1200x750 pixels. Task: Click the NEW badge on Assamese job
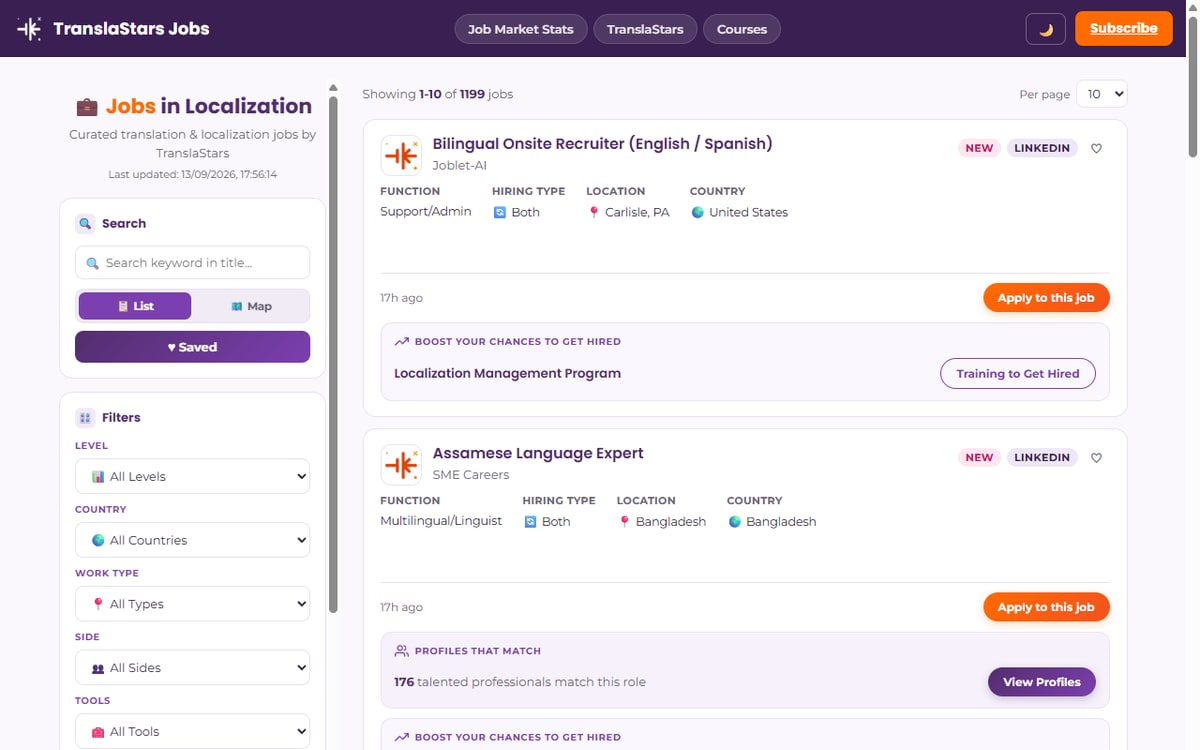click(x=979, y=457)
